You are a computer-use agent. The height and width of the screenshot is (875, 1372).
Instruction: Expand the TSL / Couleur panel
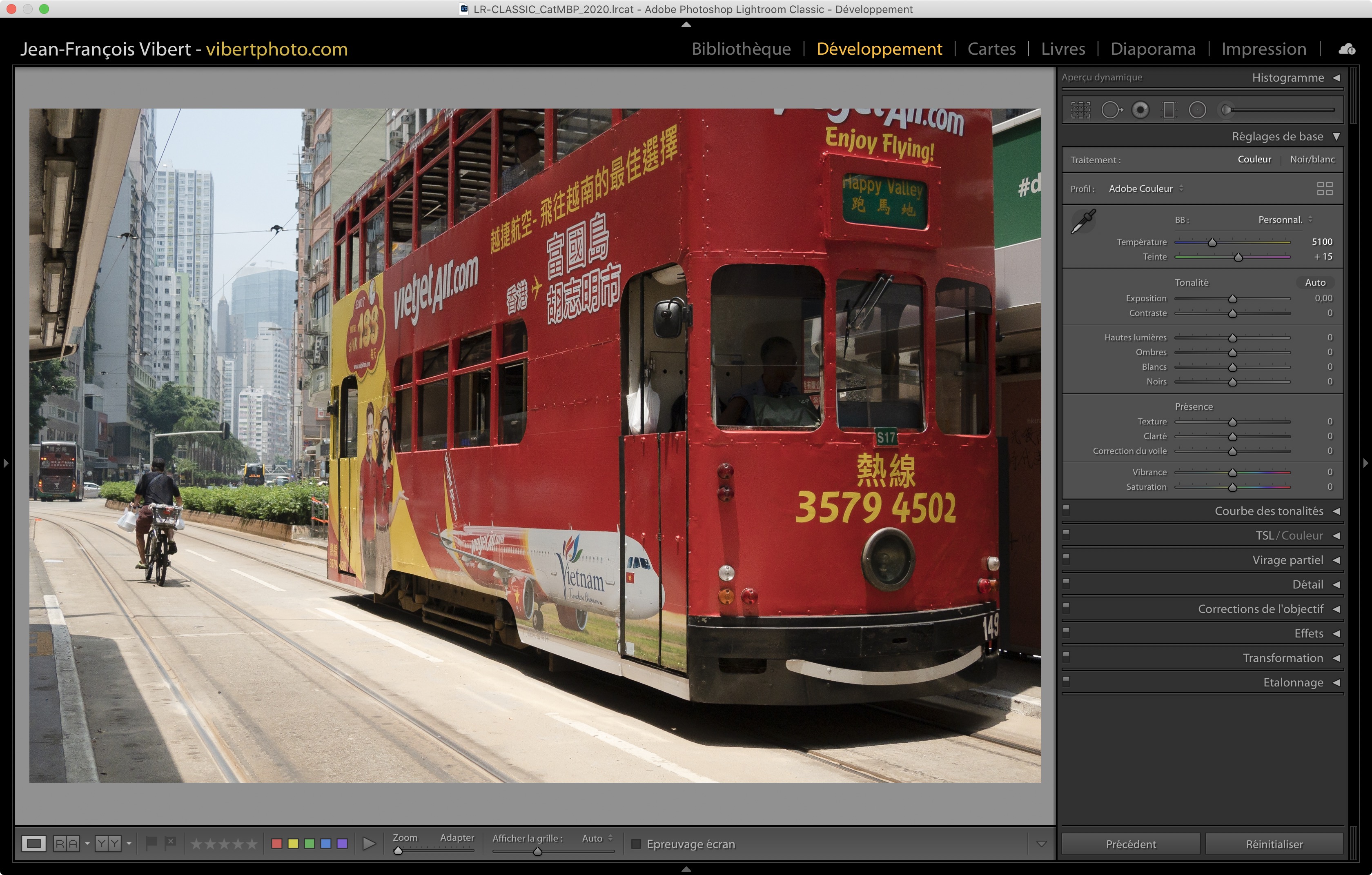[1289, 536]
